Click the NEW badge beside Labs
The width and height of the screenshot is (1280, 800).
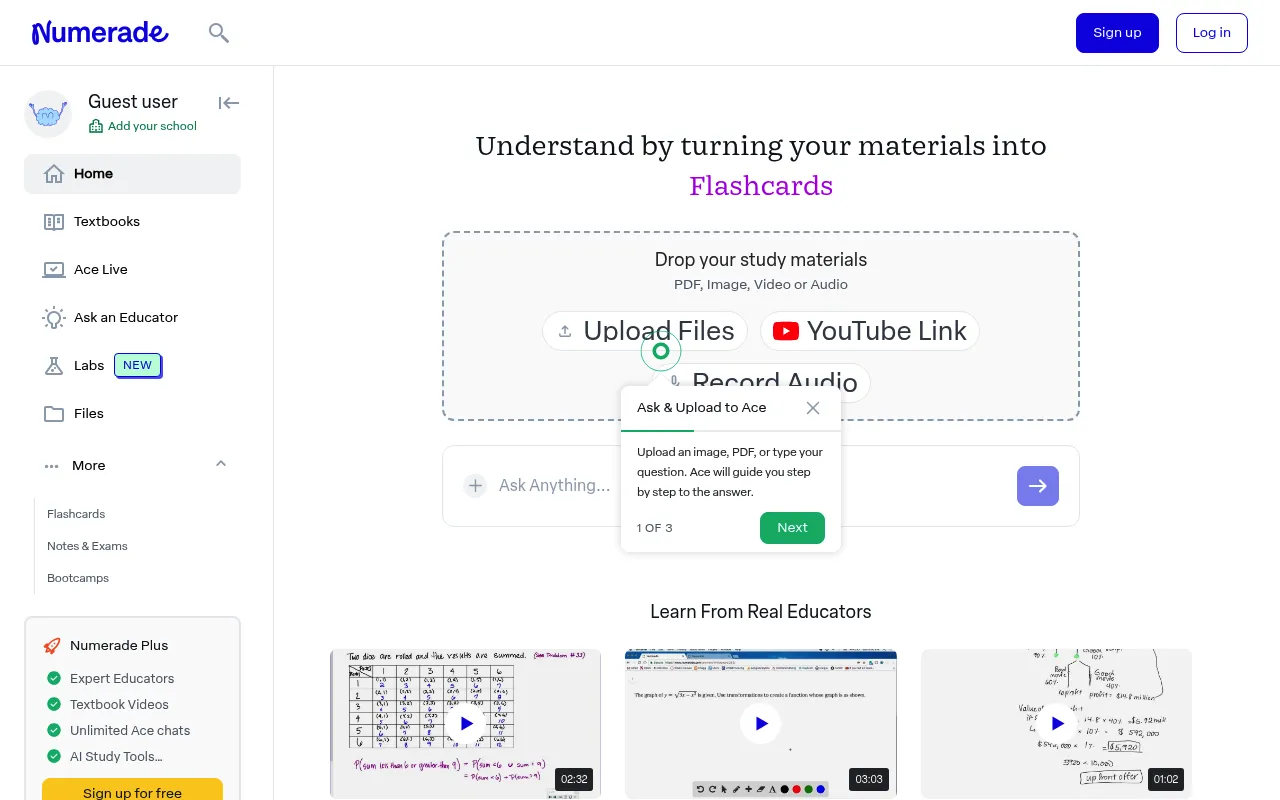[x=138, y=365]
